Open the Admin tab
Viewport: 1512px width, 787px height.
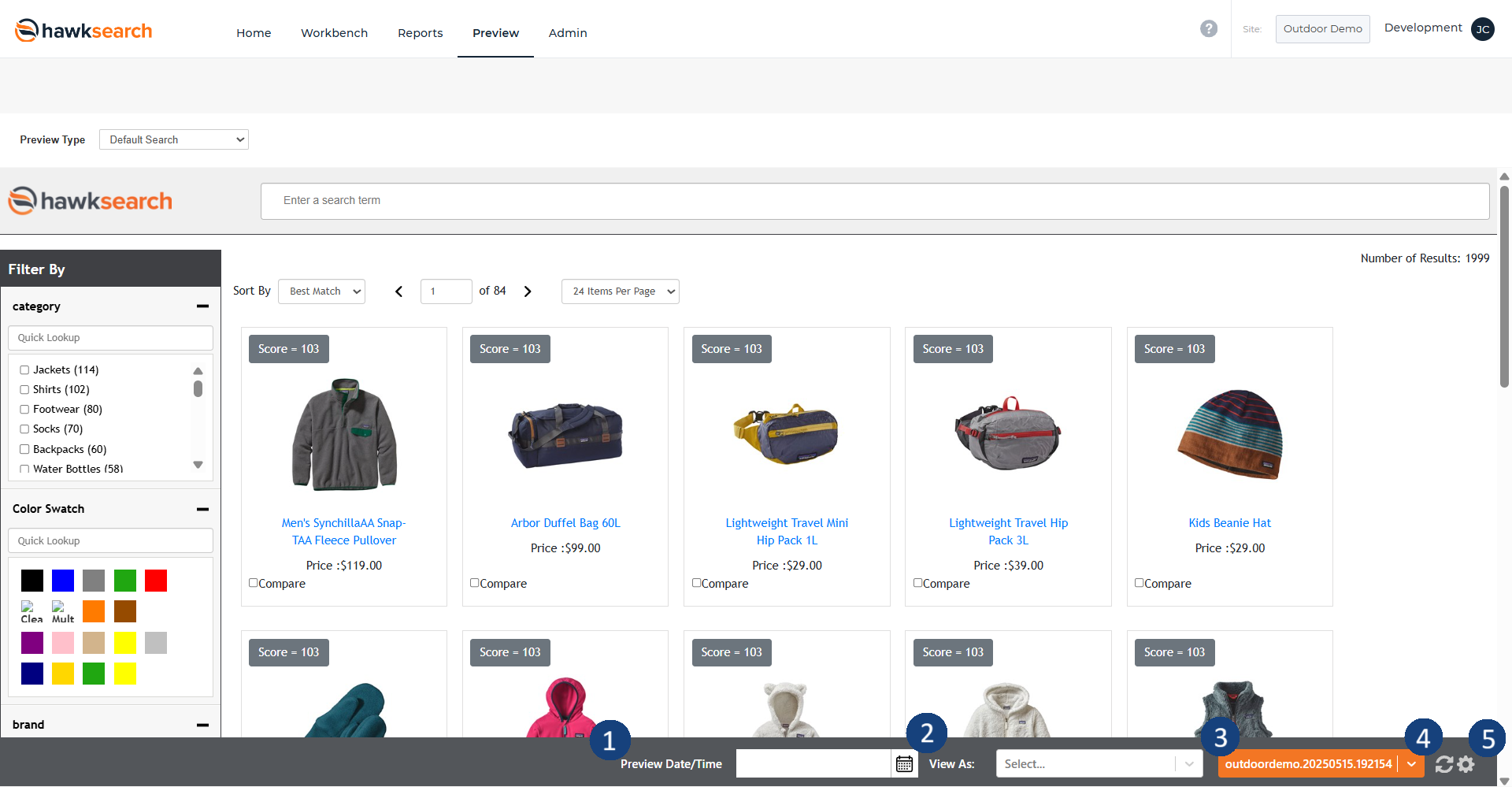(568, 33)
